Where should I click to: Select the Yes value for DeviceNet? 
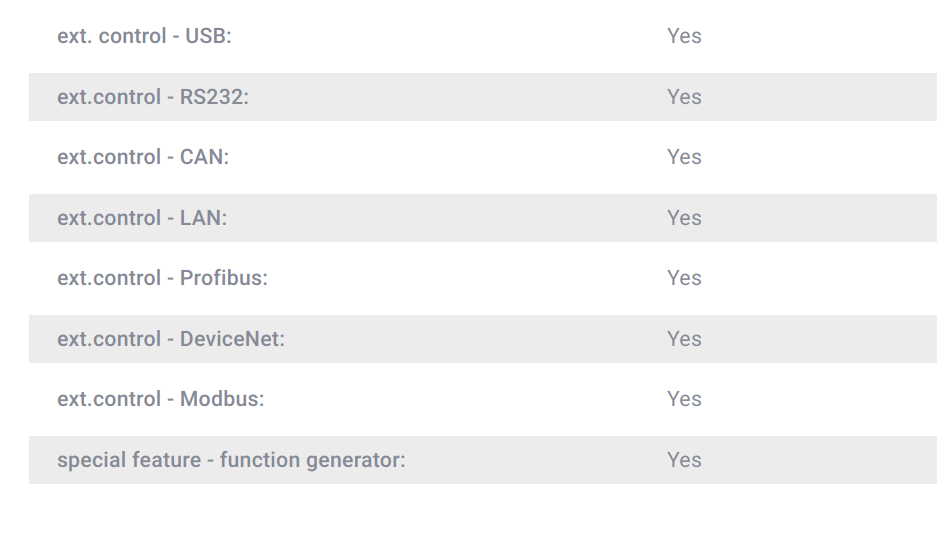point(684,339)
